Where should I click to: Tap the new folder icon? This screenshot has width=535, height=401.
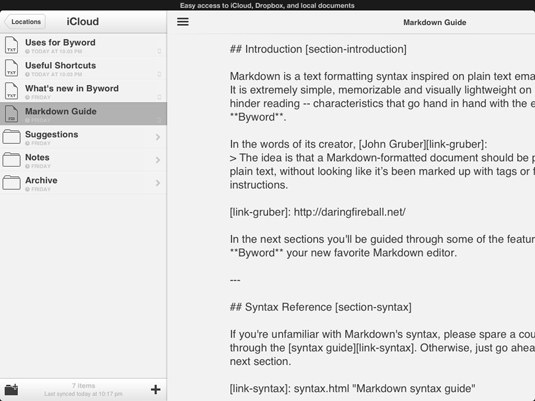click(11, 389)
